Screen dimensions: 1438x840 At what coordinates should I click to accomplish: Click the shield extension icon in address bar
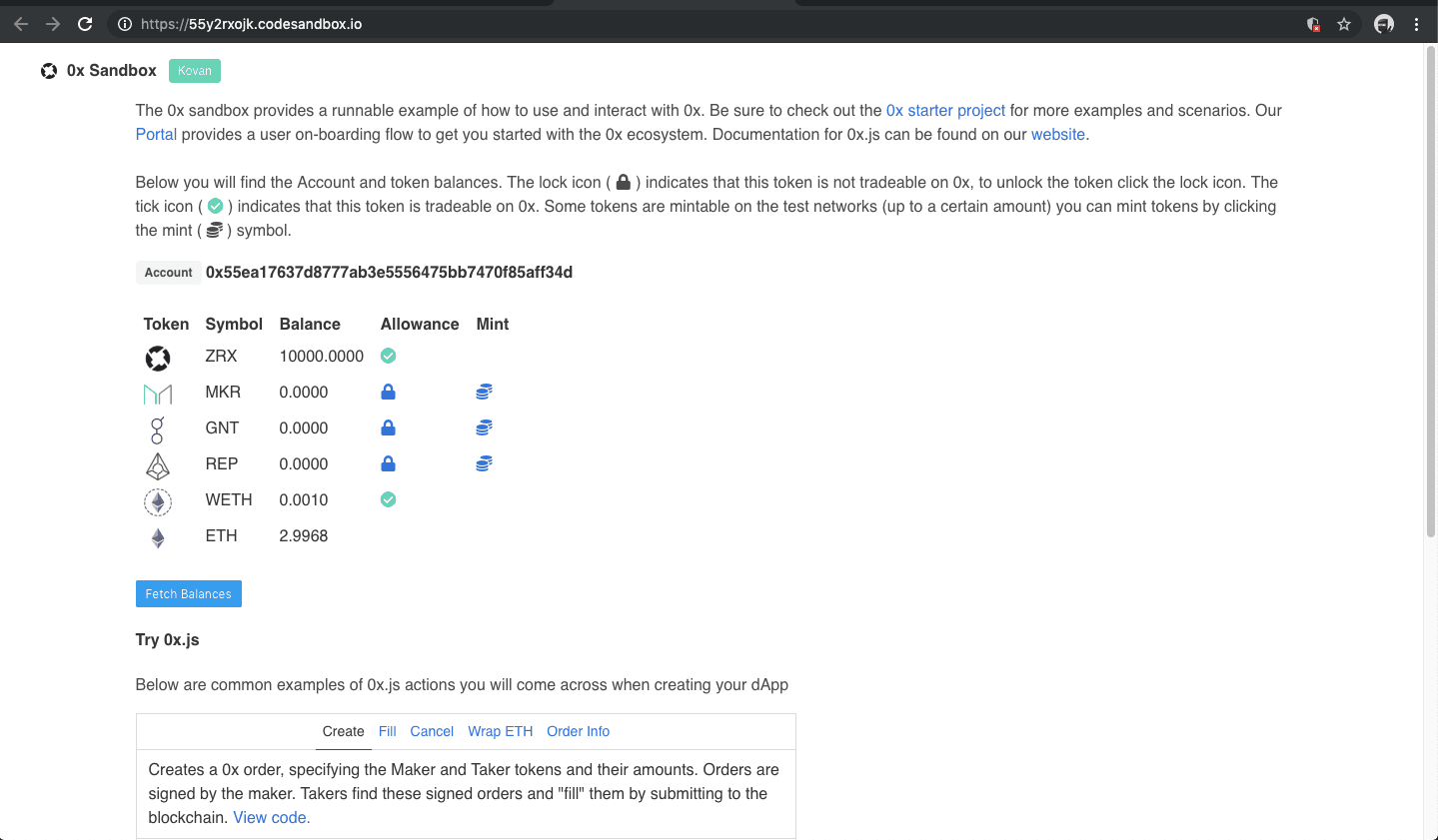(1313, 24)
